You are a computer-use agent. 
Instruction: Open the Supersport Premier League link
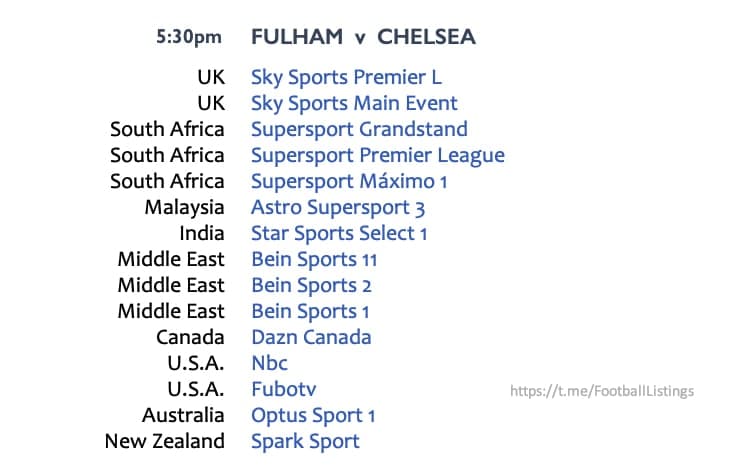377,156
